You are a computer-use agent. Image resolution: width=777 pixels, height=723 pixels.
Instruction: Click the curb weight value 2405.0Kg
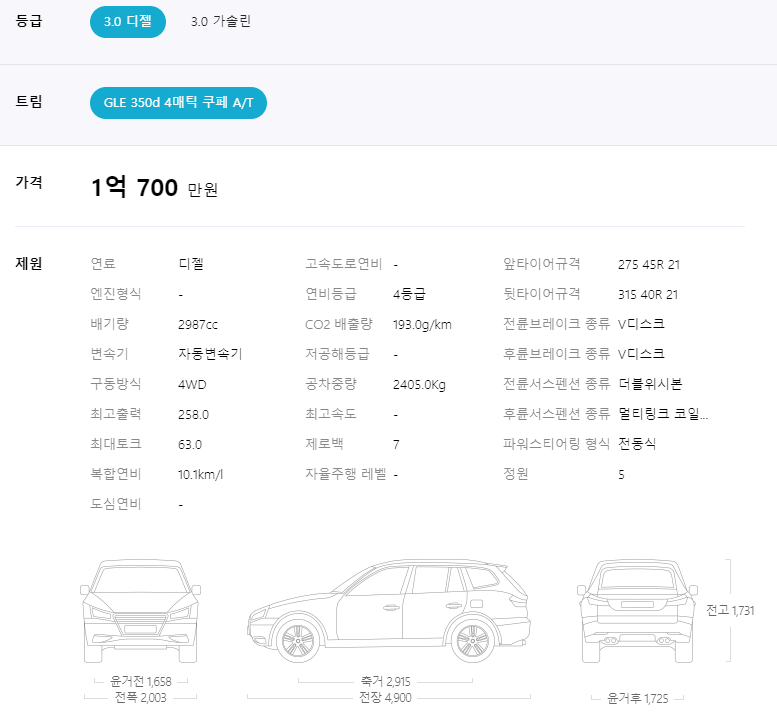pos(419,385)
